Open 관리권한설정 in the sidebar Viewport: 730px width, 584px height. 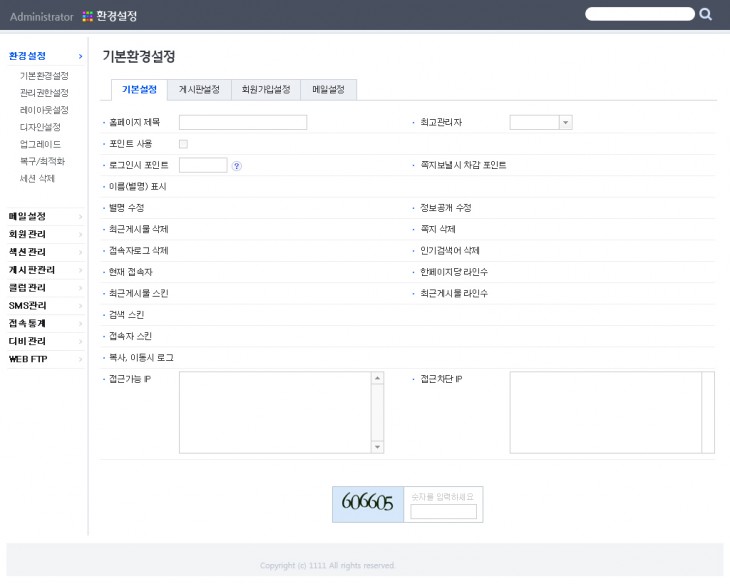point(44,93)
